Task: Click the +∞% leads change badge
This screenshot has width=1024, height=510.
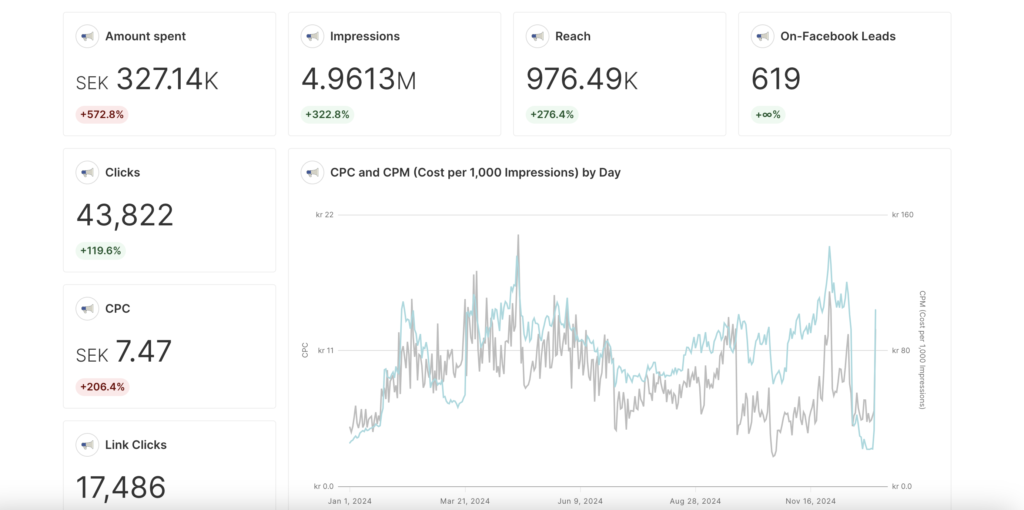Action: tap(768, 115)
